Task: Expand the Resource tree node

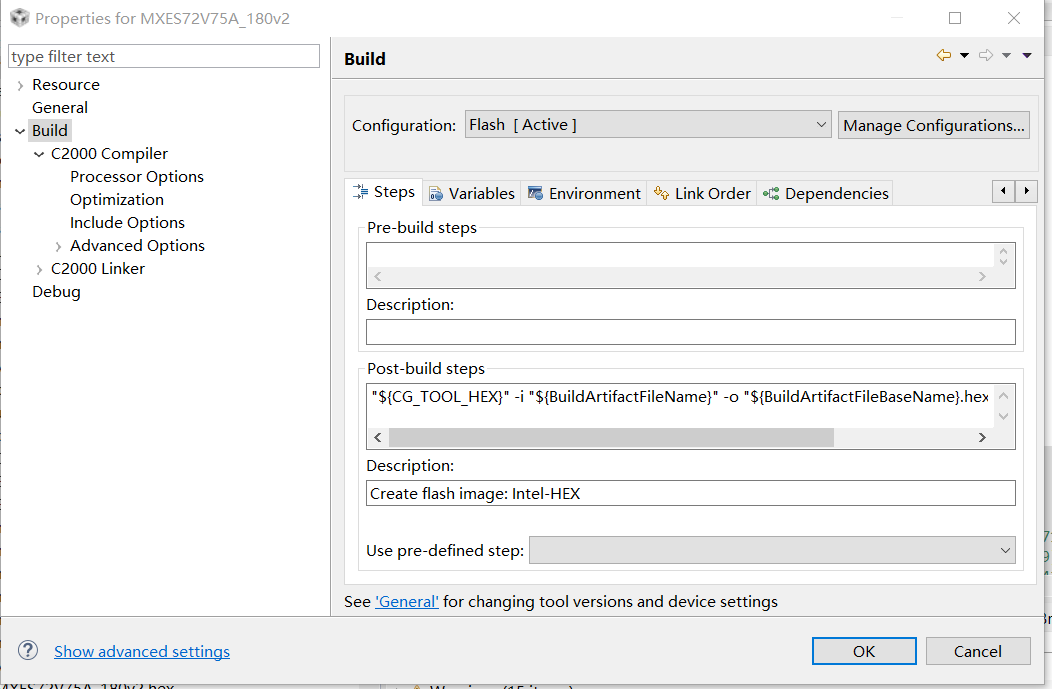Action: pos(20,85)
